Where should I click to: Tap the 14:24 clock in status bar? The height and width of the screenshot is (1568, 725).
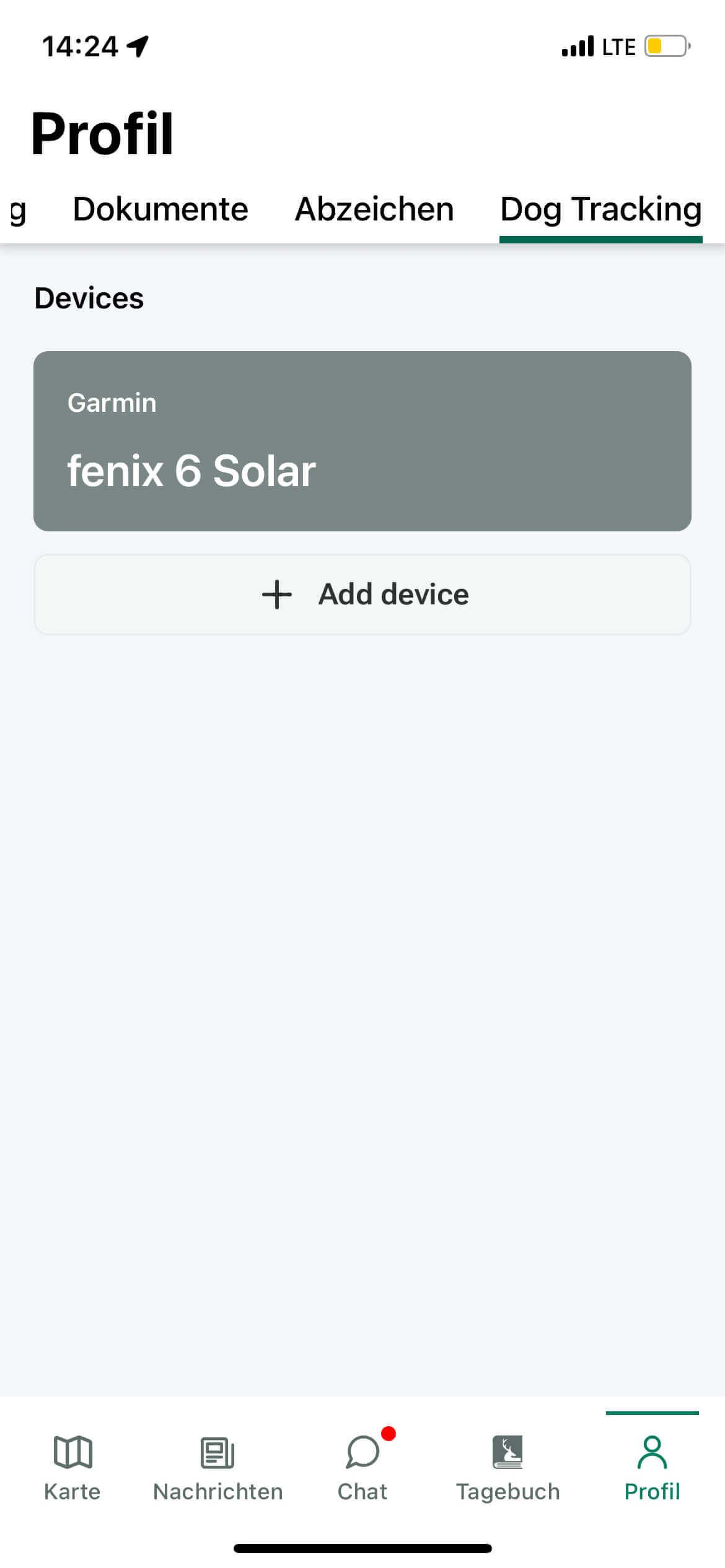(80, 46)
